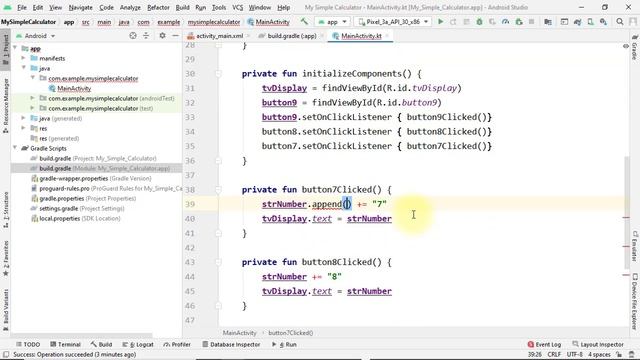The image size is (640, 360).
Task: Expand the res folder
Action: [x=24, y=128]
